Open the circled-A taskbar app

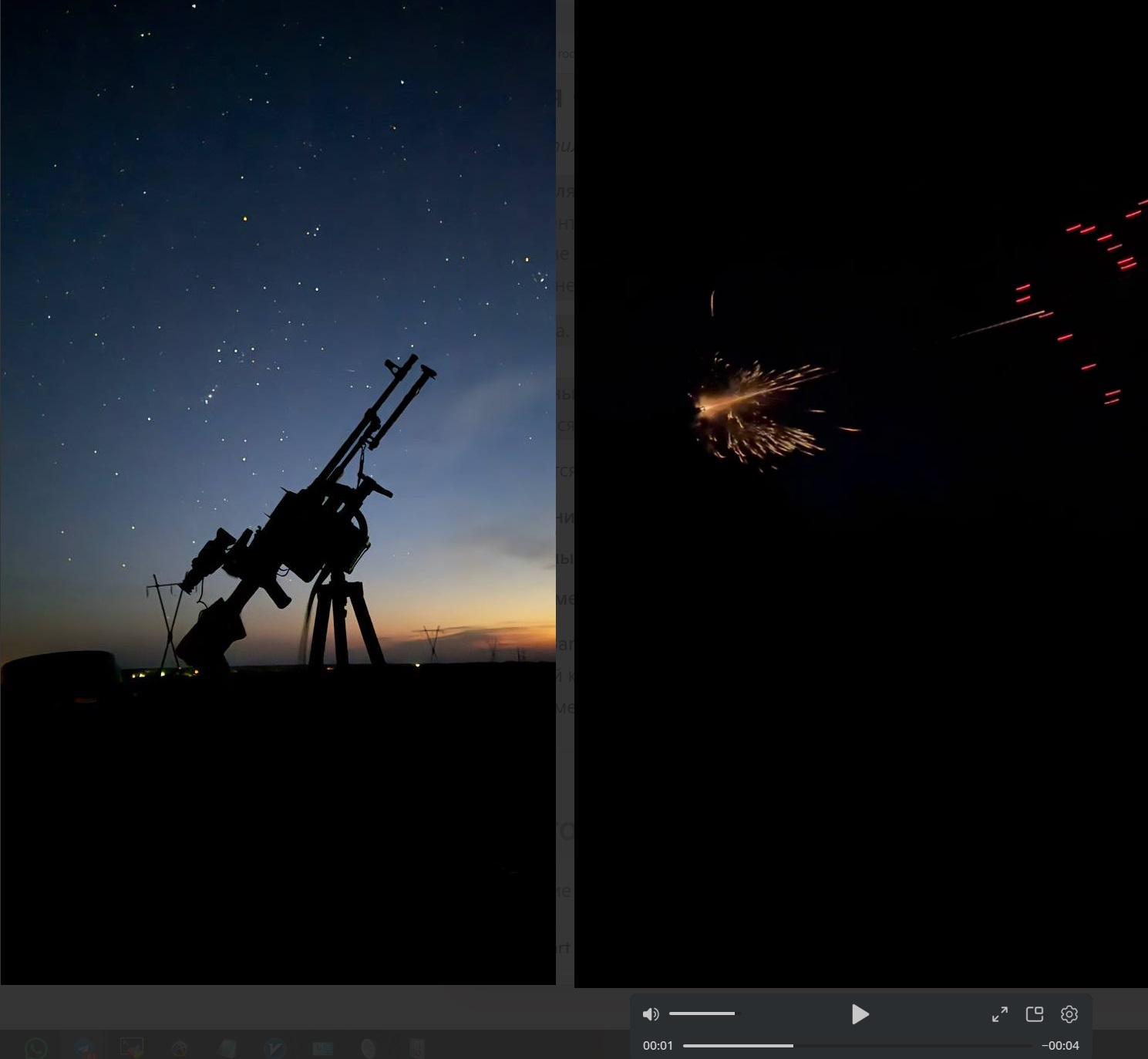[x=180, y=1048]
